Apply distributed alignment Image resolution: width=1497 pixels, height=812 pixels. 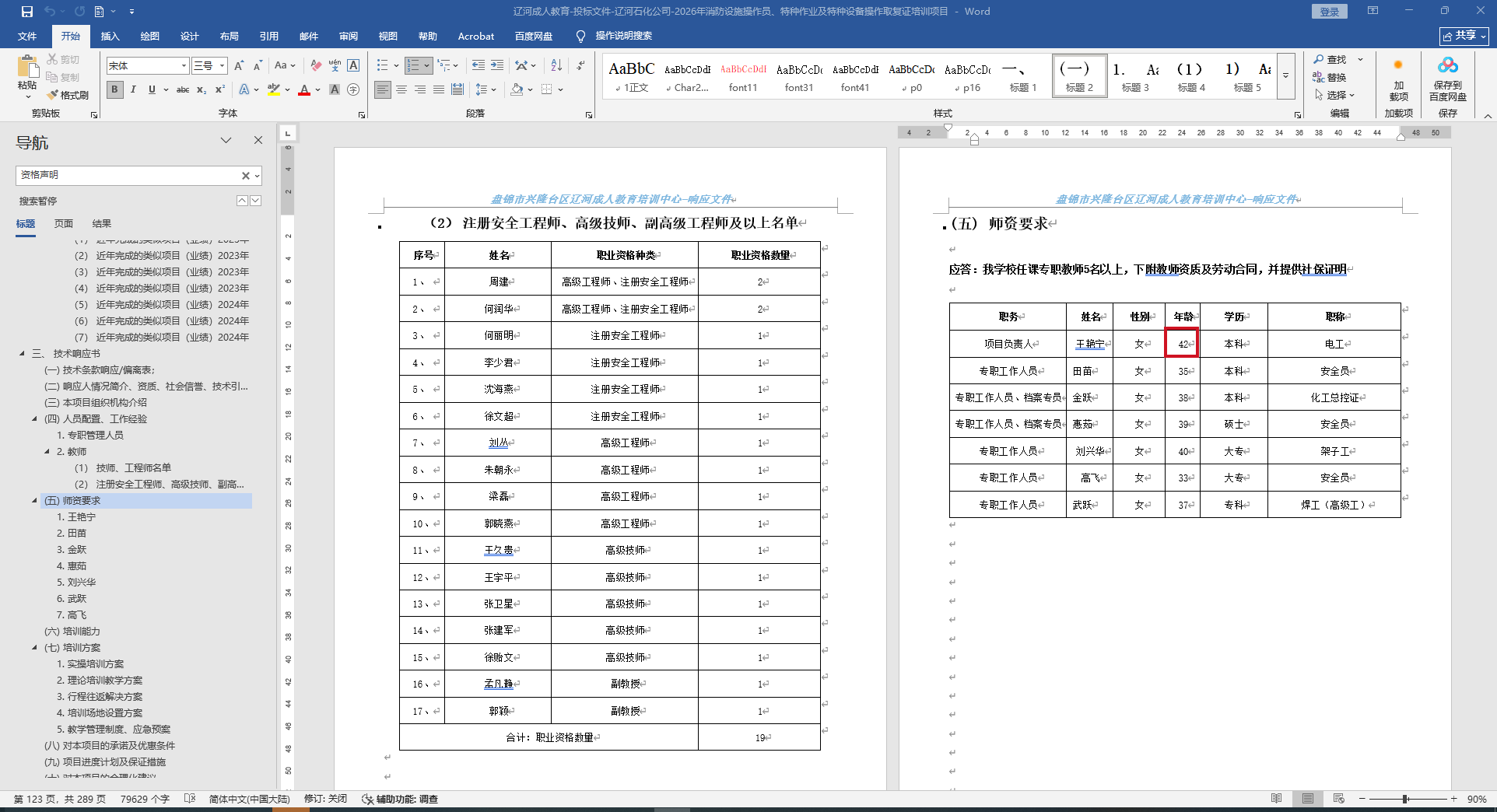click(458, 89)
